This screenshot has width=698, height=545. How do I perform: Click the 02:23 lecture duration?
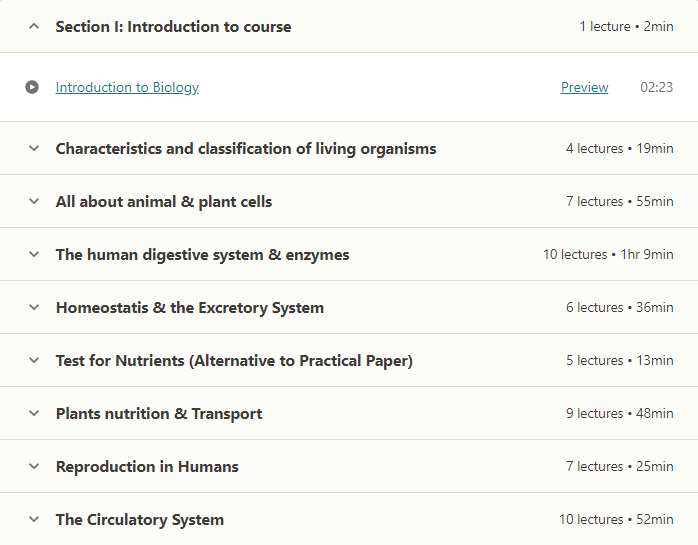point(657,87)
